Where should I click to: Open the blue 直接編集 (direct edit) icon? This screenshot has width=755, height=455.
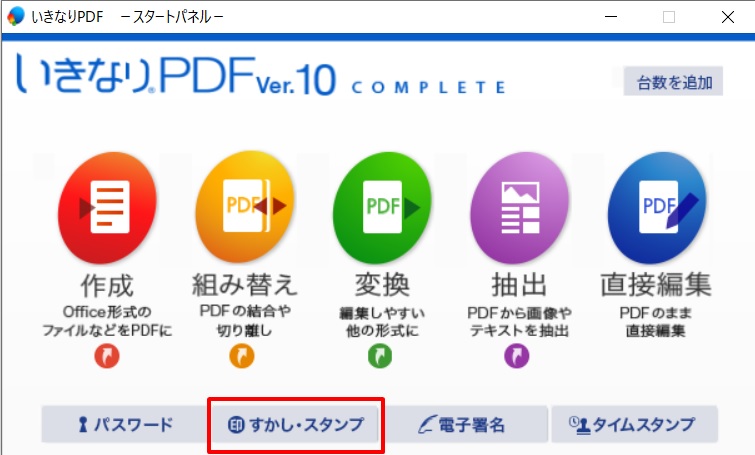(657, 208)
